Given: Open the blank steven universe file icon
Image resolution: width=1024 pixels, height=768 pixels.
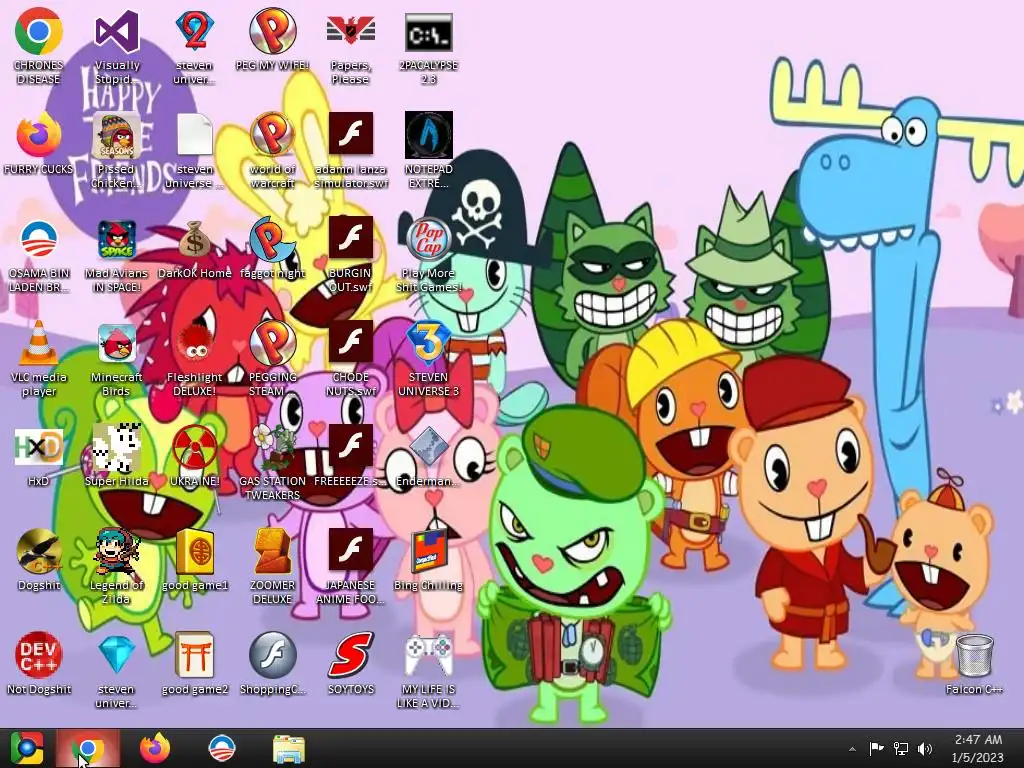Looking at the screenshot, I should tap(195, 136).
